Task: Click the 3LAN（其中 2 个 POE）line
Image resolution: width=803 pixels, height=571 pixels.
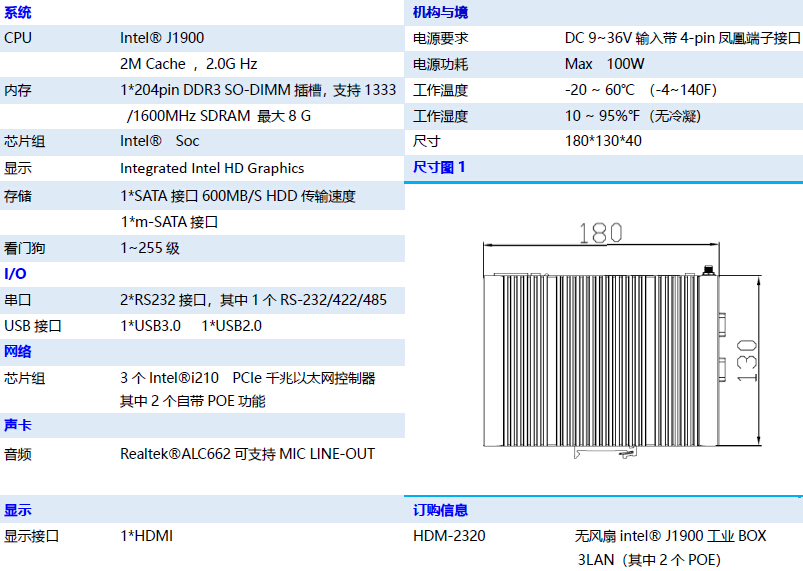Action: pos(649,560)
